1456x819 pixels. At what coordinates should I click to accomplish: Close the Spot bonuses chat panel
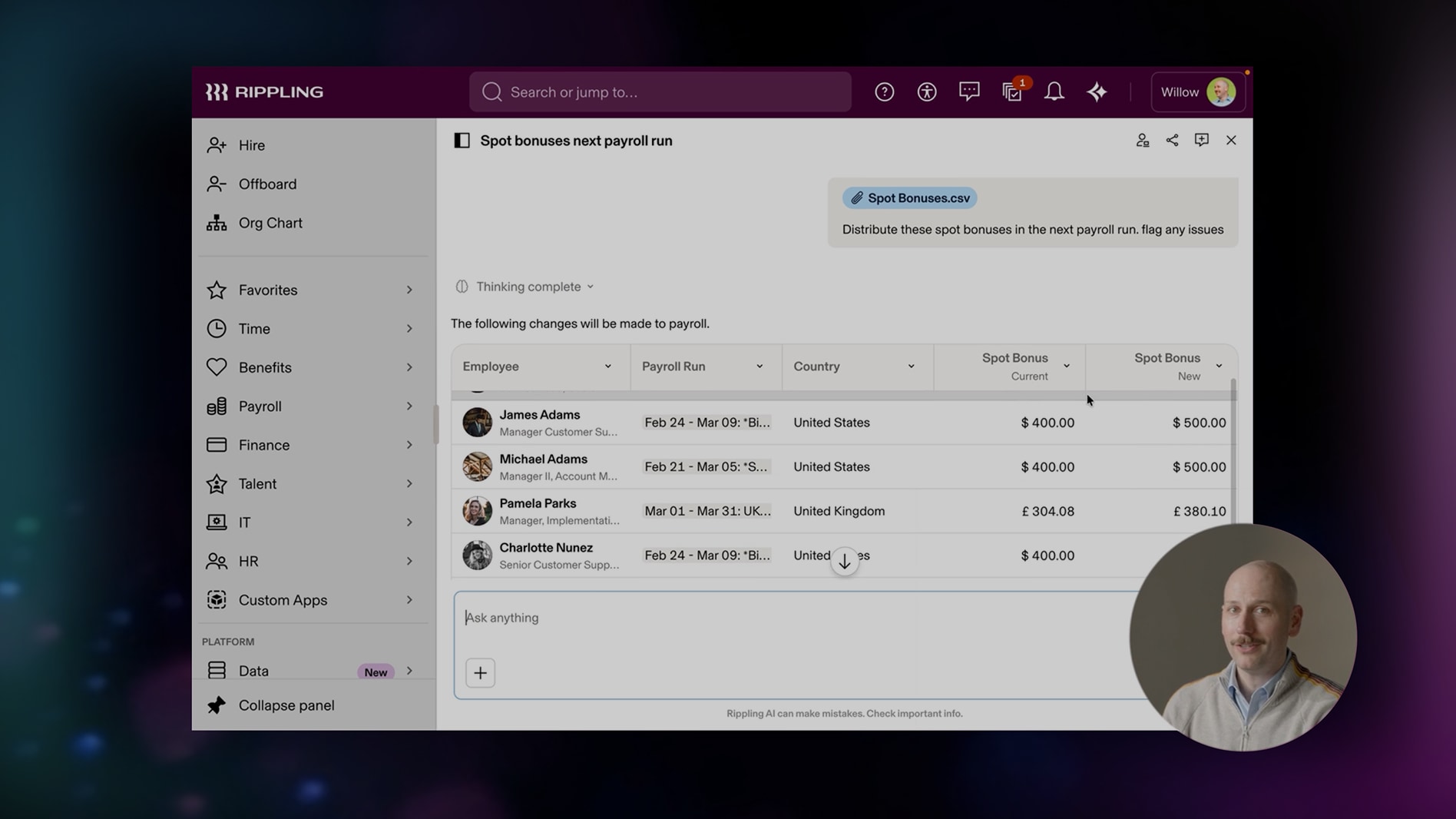tap(1231, 141)
